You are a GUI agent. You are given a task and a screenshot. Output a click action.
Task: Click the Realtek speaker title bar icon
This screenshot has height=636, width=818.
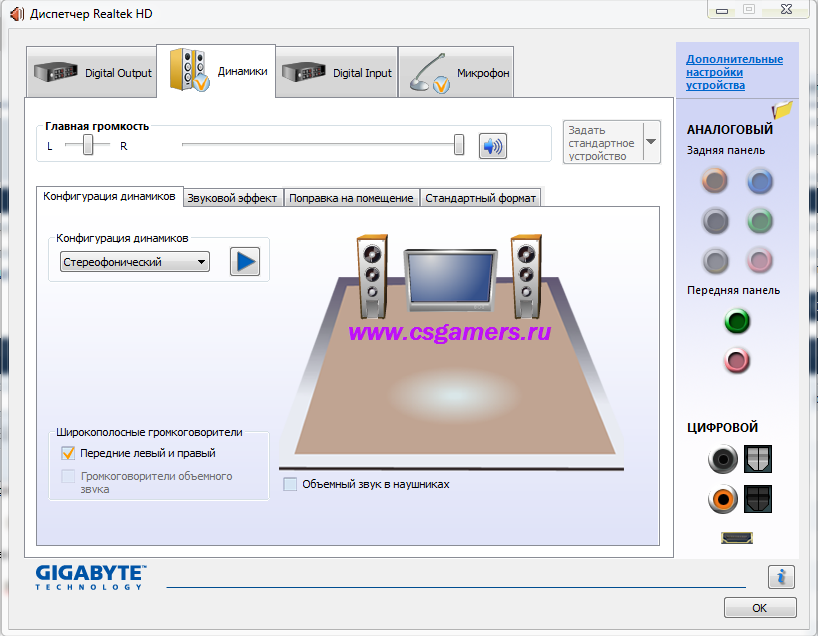coord(17,14)
